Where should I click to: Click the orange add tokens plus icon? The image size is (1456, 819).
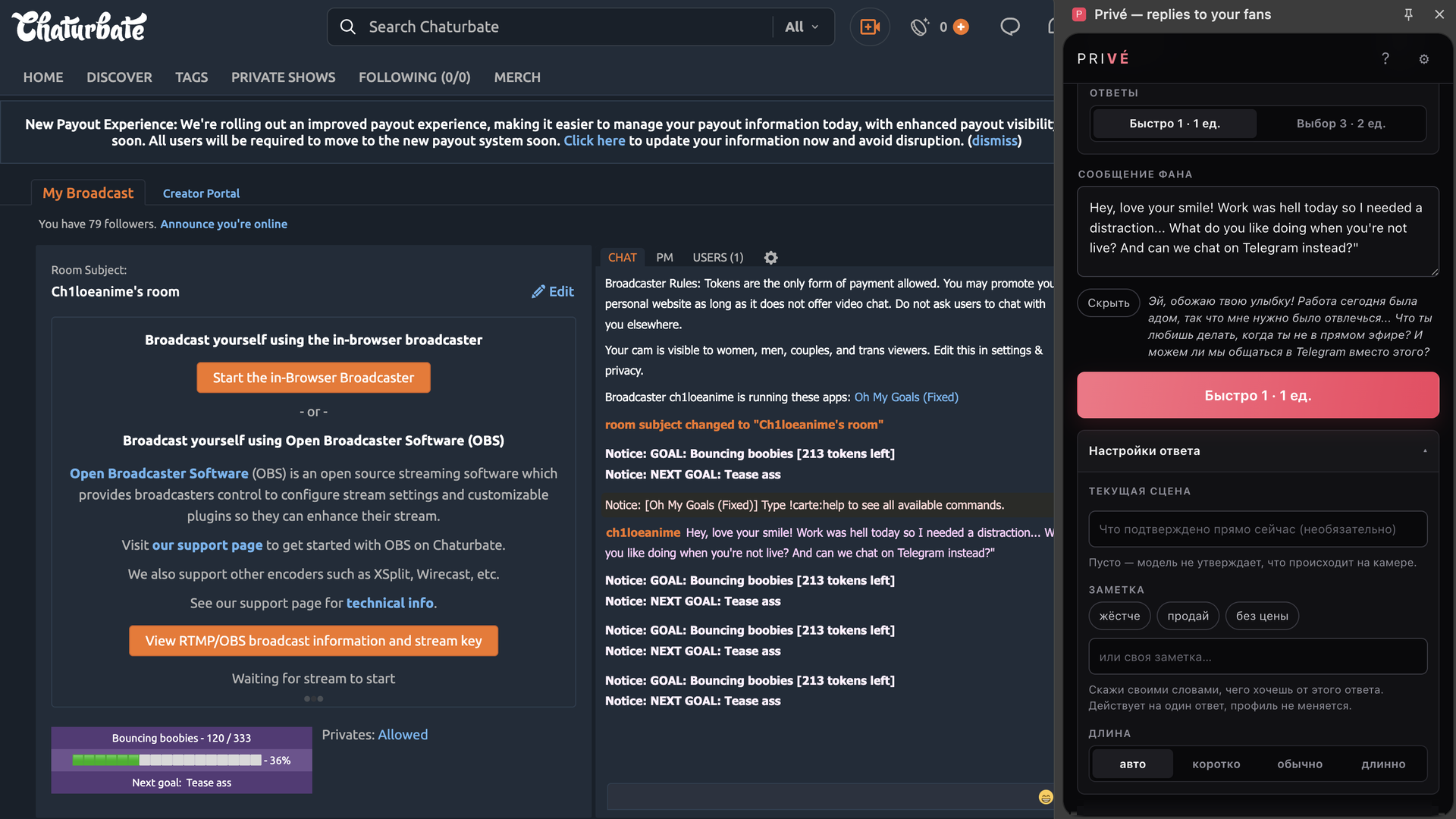pyautogui.click(x=961, y=27)
